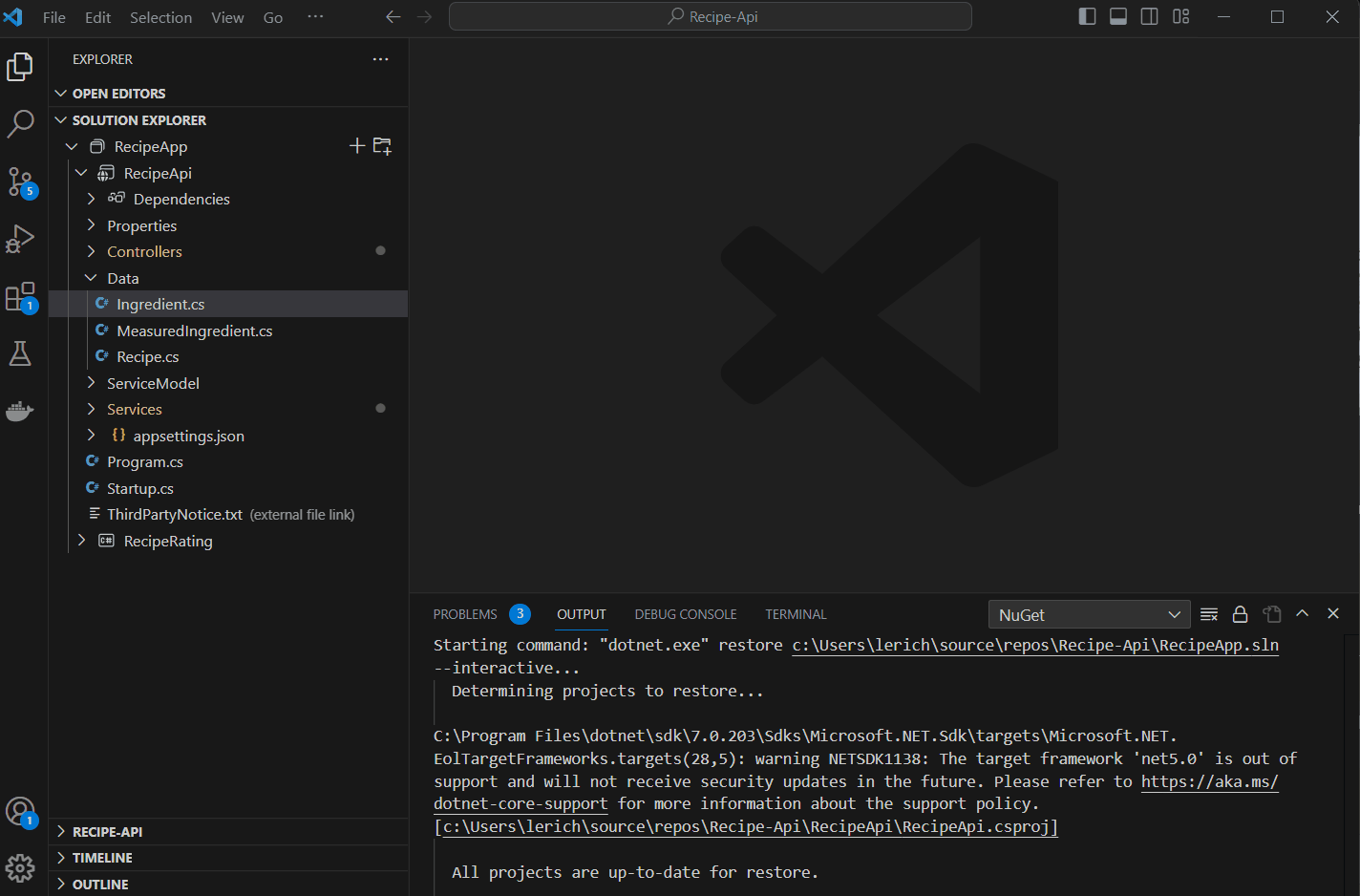Open the View menu

[226, 16]
